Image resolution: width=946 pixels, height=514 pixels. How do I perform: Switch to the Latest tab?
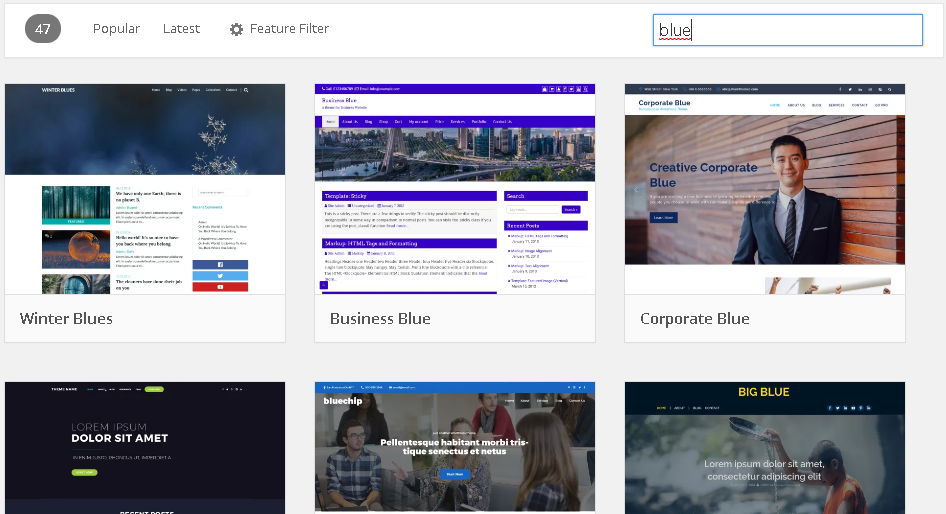pos(181,28)
